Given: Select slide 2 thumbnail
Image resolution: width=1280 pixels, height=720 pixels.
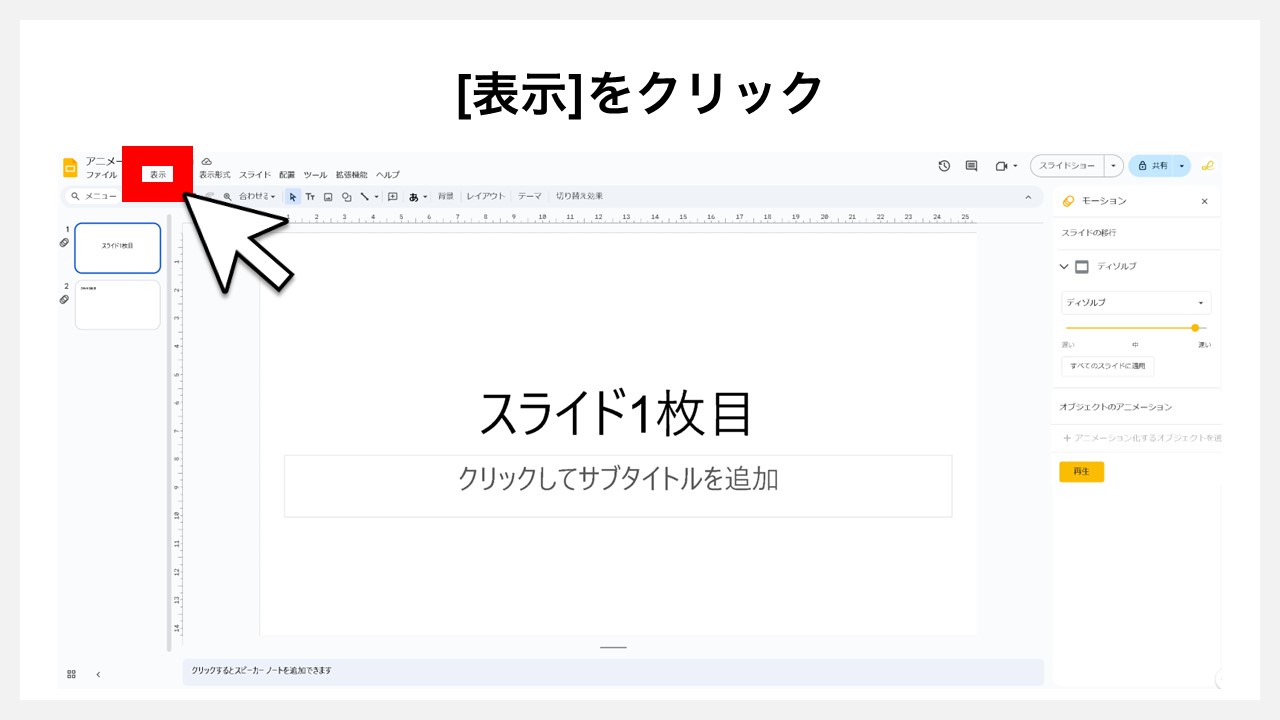Looking at the screenshot, I should click(117, 305).
